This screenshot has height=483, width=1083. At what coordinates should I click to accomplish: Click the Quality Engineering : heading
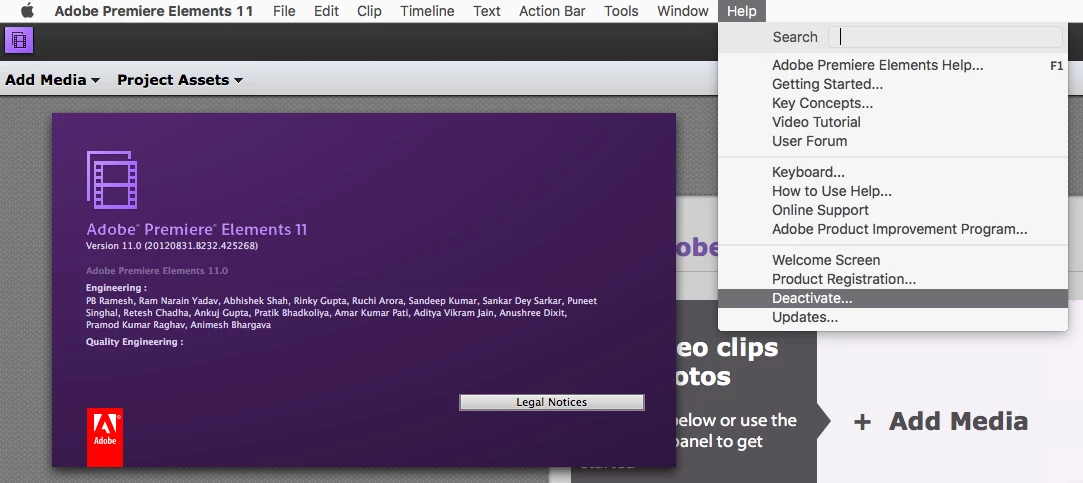(135, 341)
